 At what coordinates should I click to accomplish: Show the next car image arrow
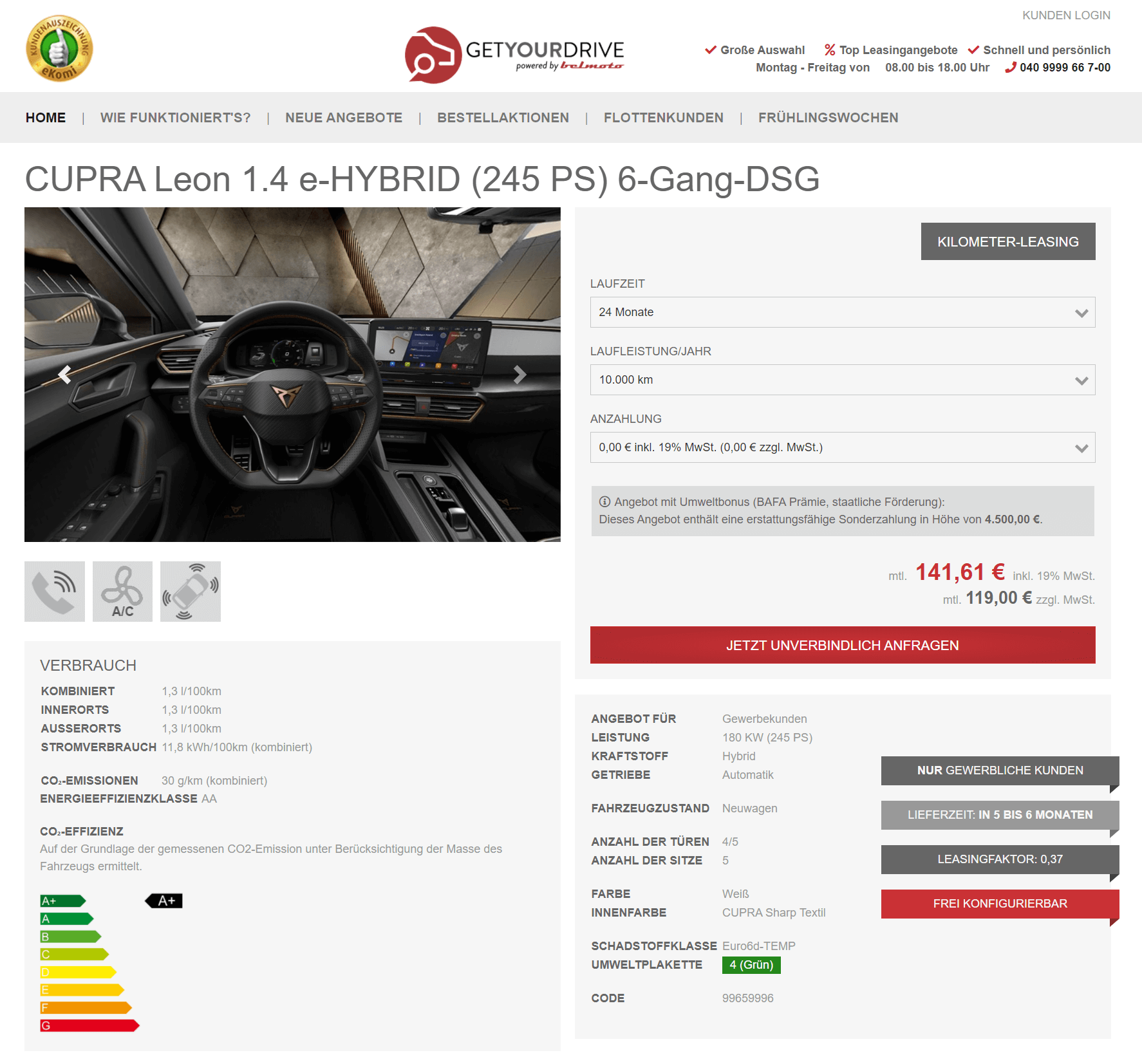520,374
